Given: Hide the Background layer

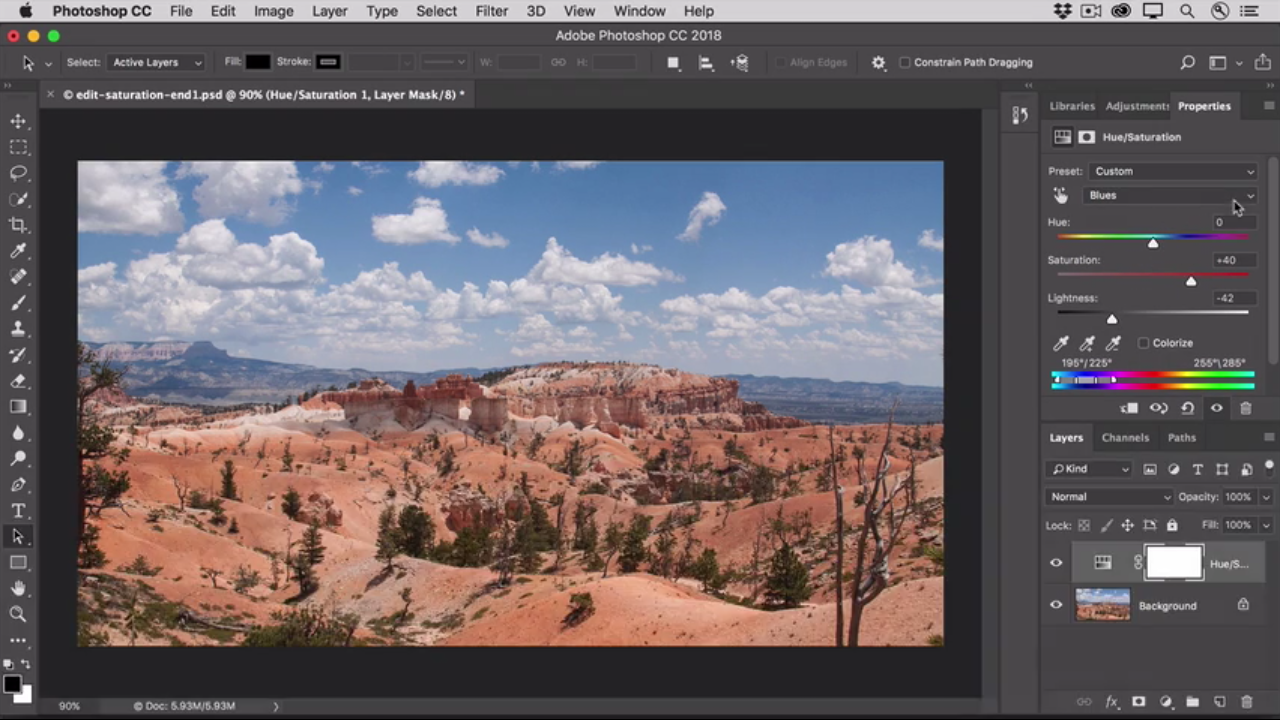Looking at the screenshot, I should click(1056, 605).
